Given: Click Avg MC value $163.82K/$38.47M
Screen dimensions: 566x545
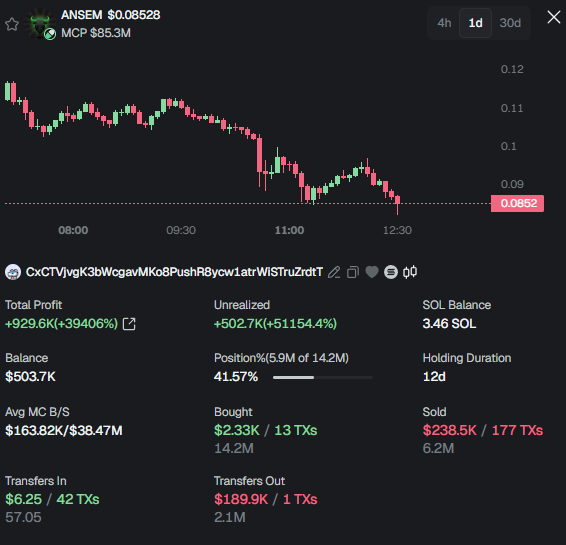Looking at the screenshot, I should click(x=64, y=431).
